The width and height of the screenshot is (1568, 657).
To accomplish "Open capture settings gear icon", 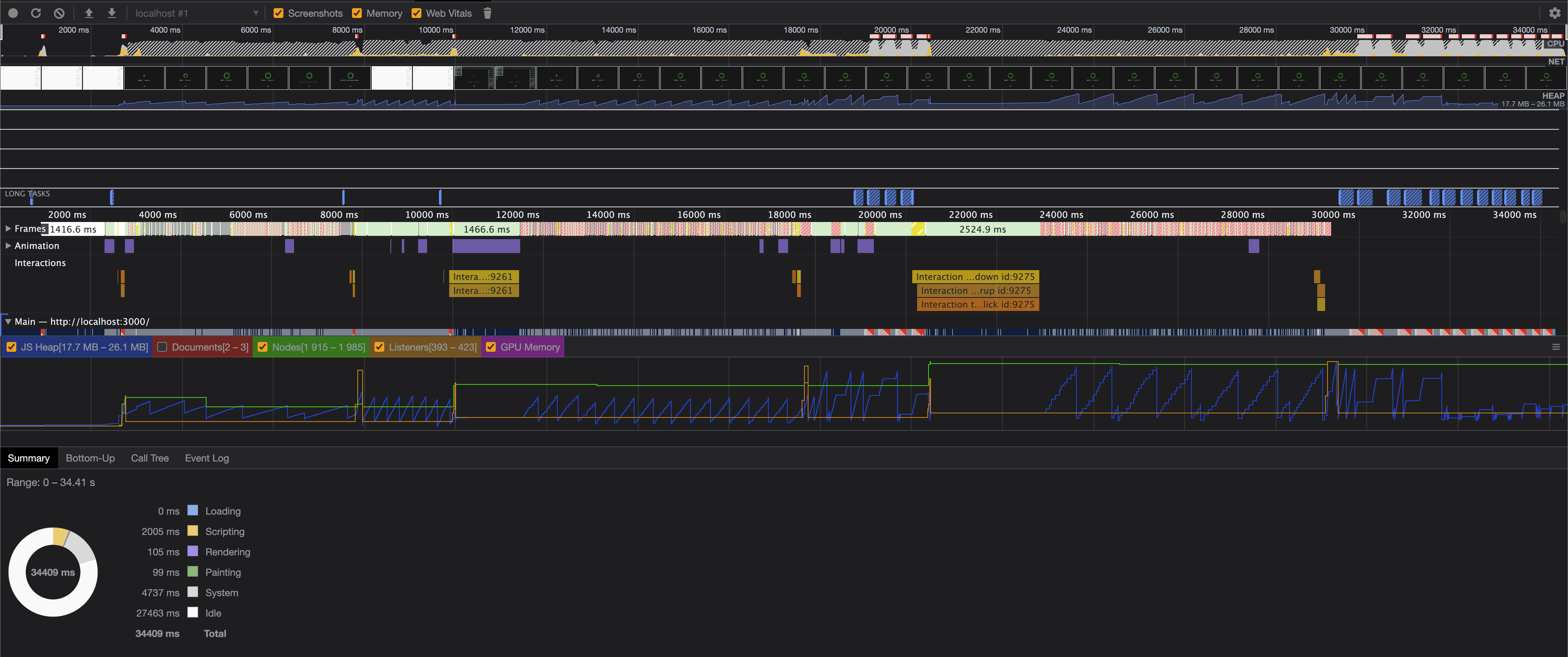I will coord(1555,13).
